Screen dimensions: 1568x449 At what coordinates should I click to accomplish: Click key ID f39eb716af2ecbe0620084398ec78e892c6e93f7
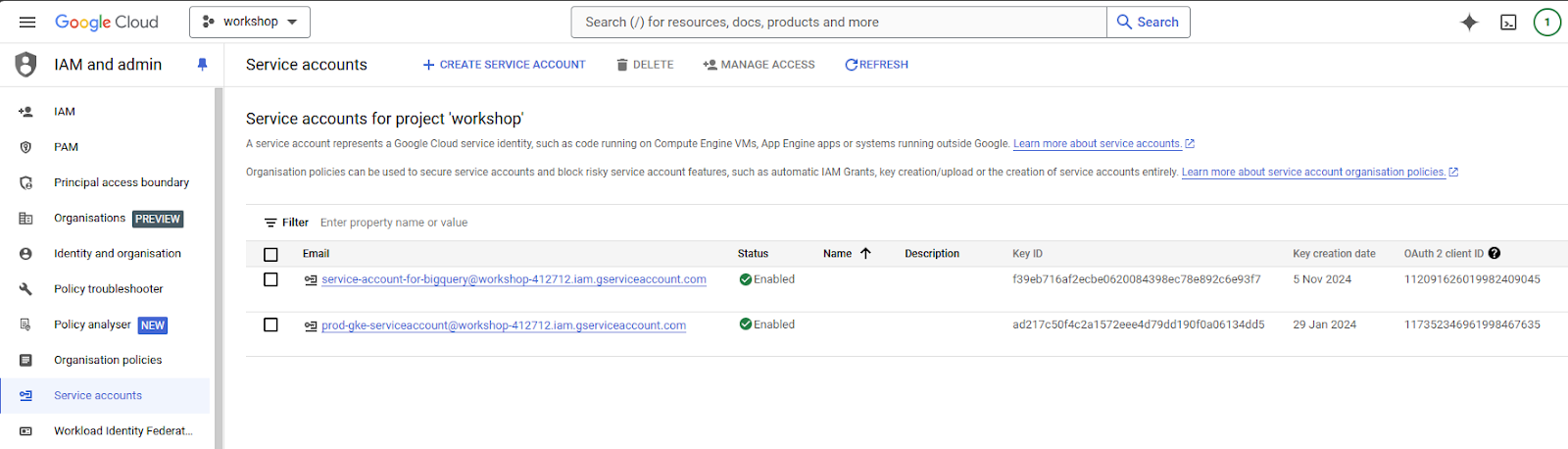(x=1137, y=279)
